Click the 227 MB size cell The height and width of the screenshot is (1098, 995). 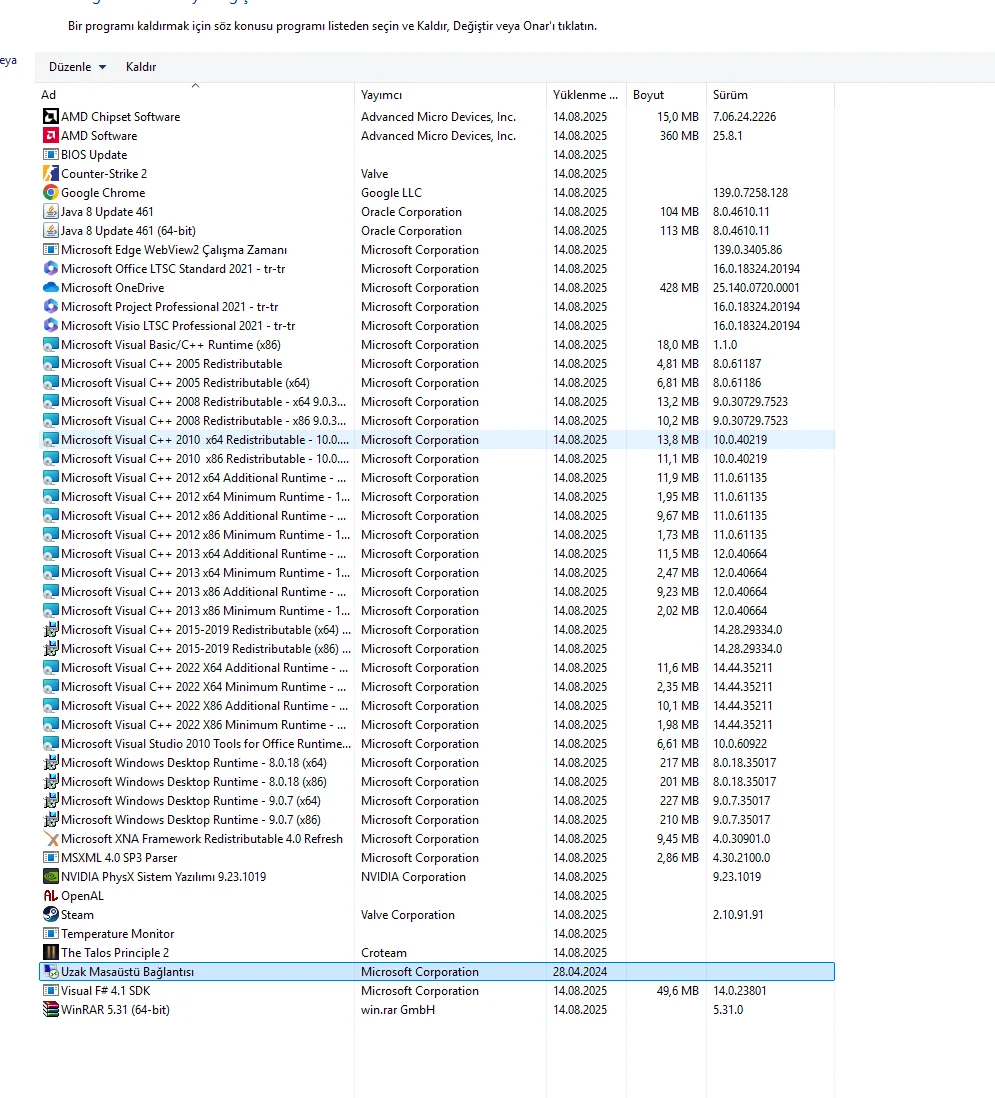tap(679, 800)
